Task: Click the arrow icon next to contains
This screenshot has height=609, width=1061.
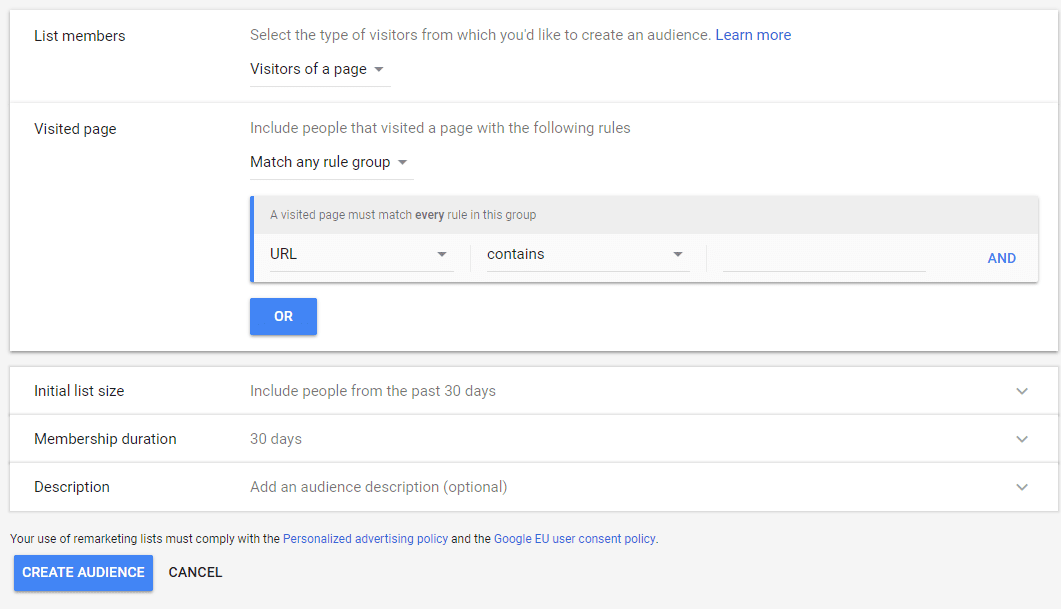Action: [678, 254]
